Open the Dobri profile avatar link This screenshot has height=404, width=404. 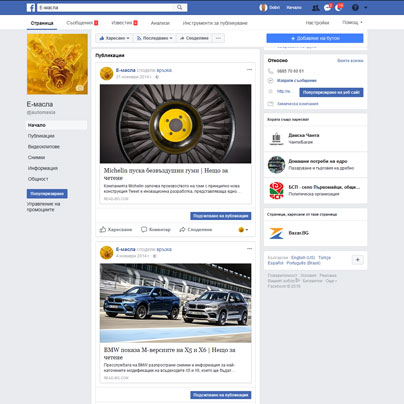(x=263, y=7)
